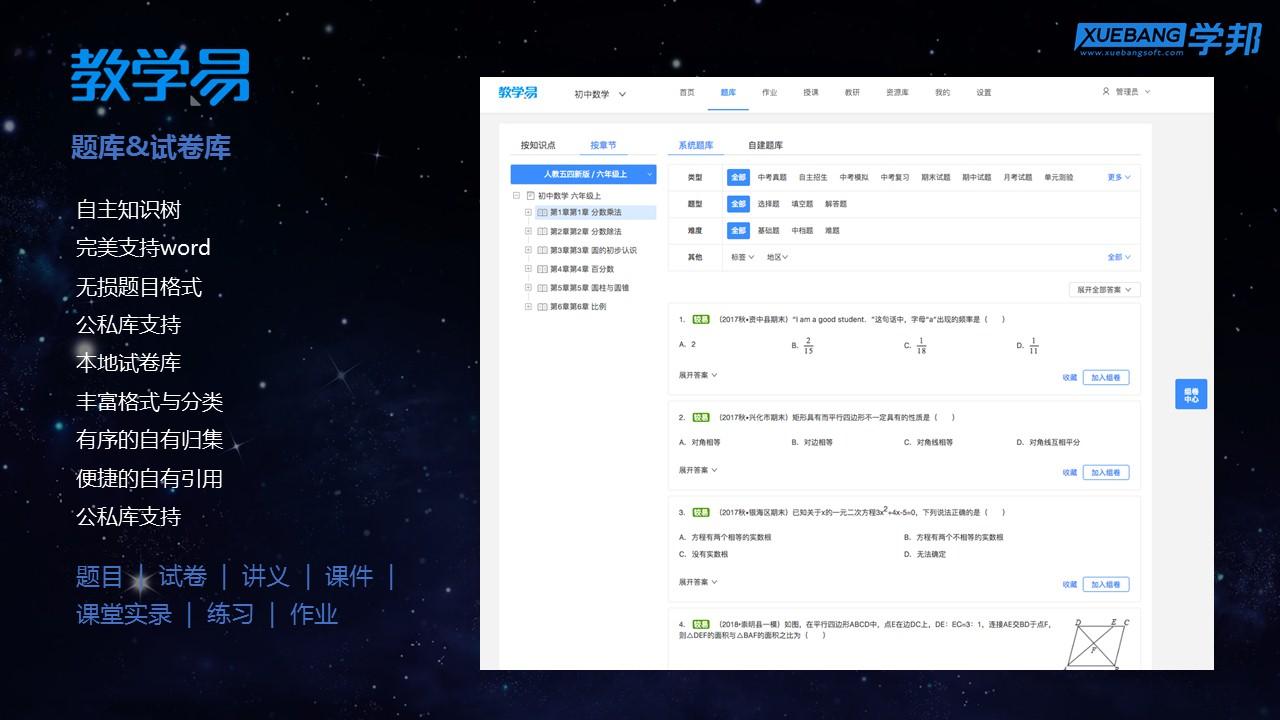Screen dimensions: 1280x720
Task: Filter type by 期末试题
Action: pyautogui.click(x=936, y=177)
